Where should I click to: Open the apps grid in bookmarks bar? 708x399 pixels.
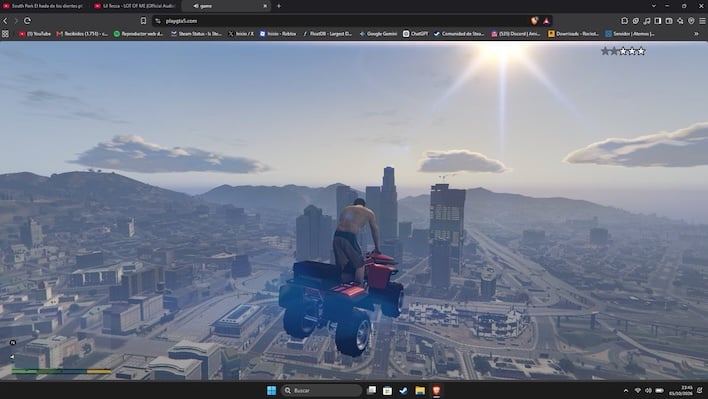tap(5, 34)
